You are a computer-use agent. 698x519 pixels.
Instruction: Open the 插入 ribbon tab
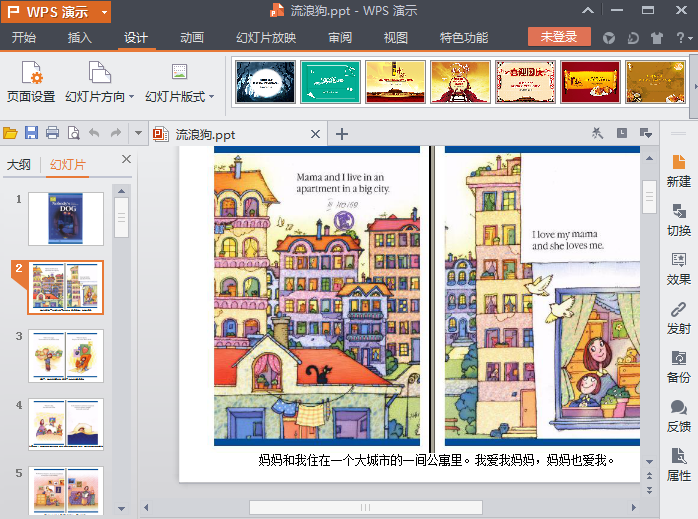(x=80, y=38)
